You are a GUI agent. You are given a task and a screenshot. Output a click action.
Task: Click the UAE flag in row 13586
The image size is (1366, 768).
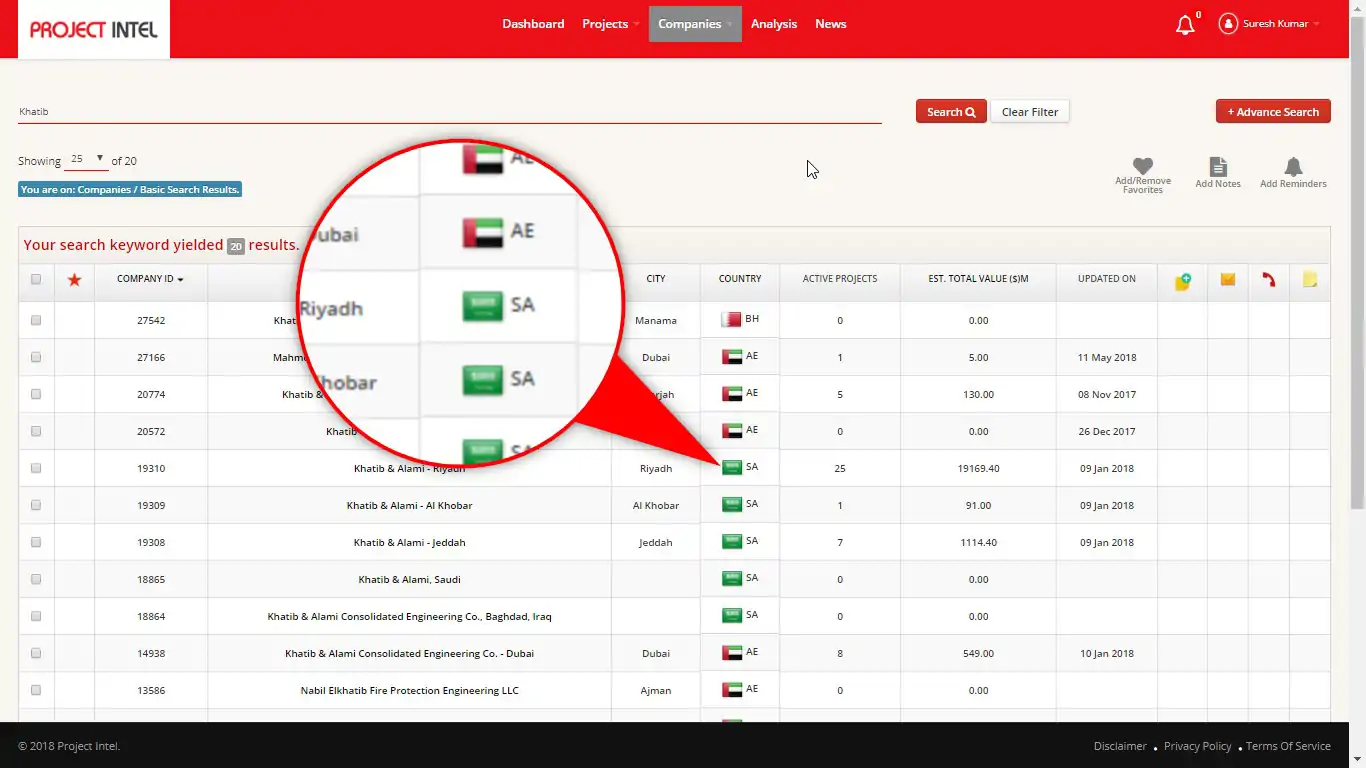coord(731,690)
